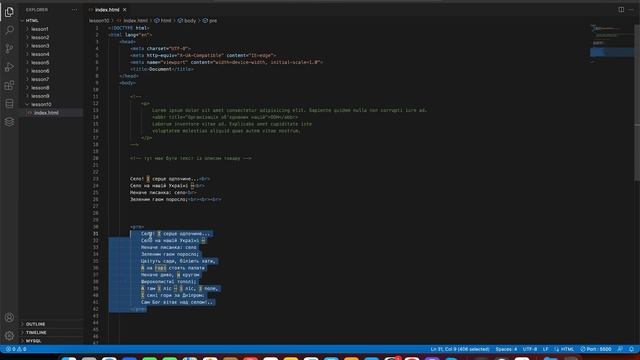The width and height of the screenshot is (640, 360).
Task: Open the stacked-layers icon at the bottom of the activity bar
Action: 9,122
